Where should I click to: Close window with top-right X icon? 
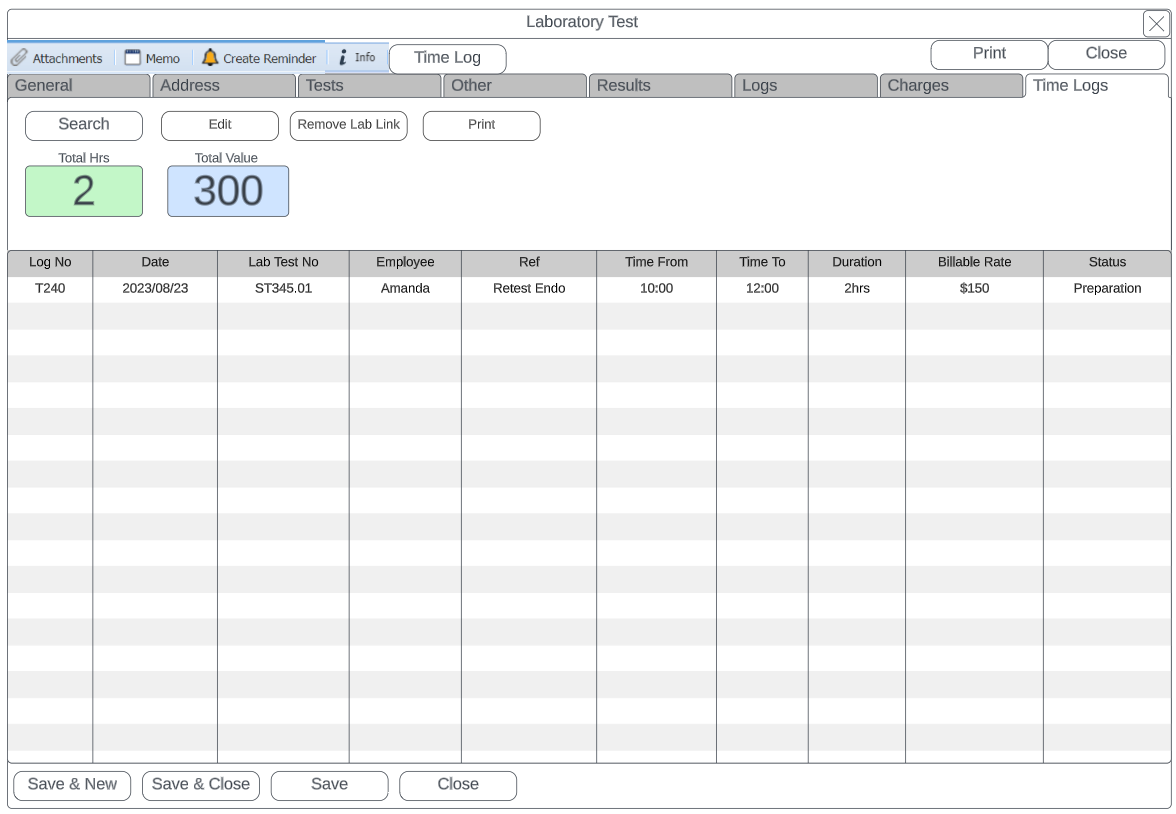point(1156,23)
